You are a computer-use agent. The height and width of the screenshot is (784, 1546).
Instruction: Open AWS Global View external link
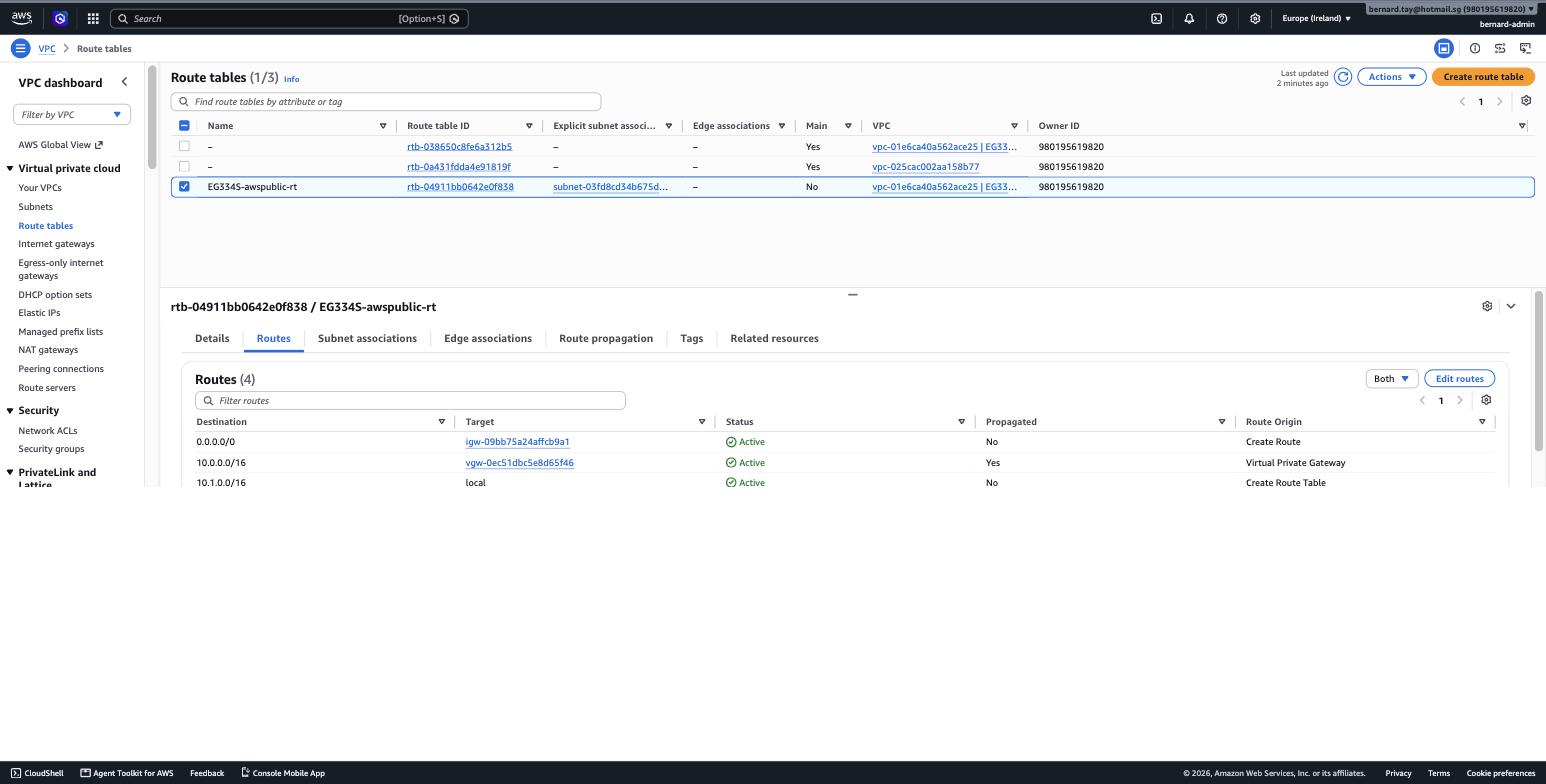click(60, 144)
